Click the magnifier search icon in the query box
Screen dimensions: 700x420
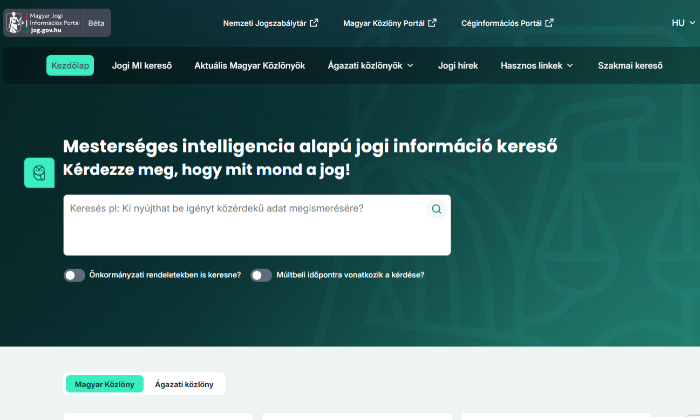436,209
